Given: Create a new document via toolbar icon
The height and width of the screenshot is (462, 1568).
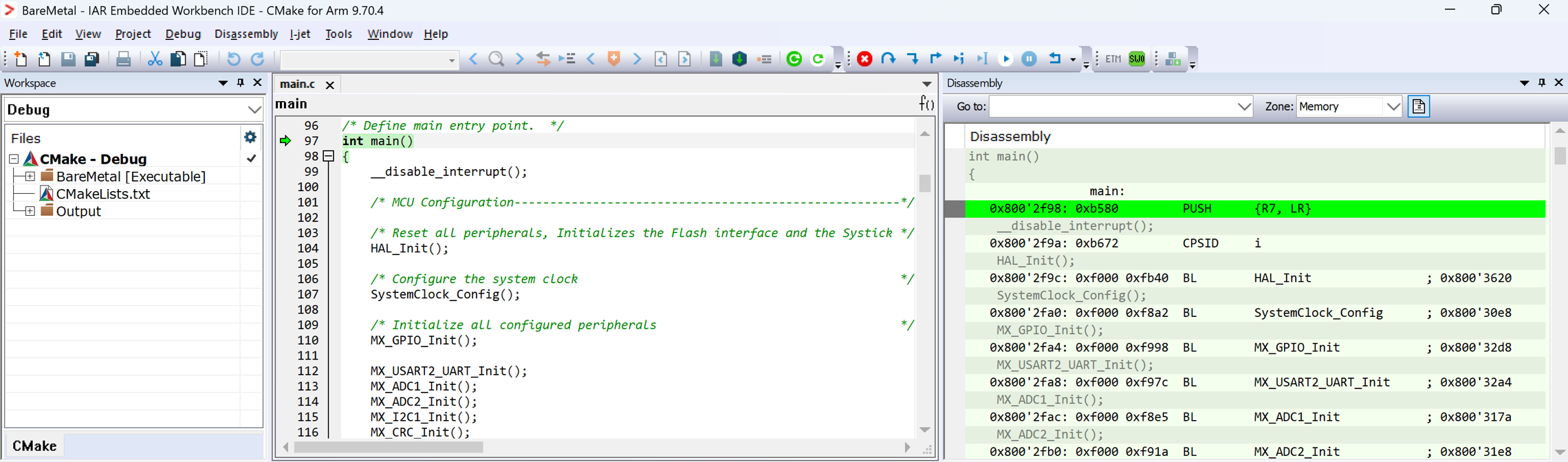Looking at the screenshot, I should [x=21, y=59].
